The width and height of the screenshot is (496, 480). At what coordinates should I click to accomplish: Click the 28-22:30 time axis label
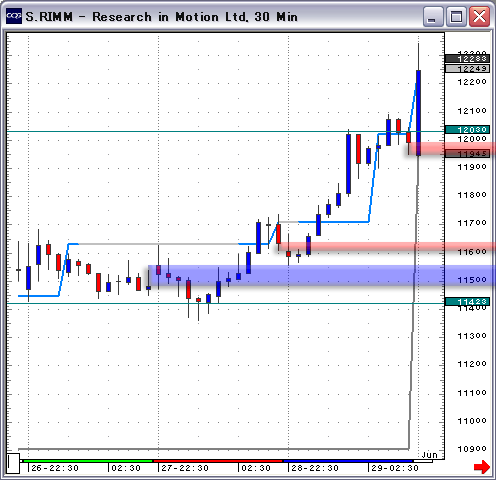(315, 468)
